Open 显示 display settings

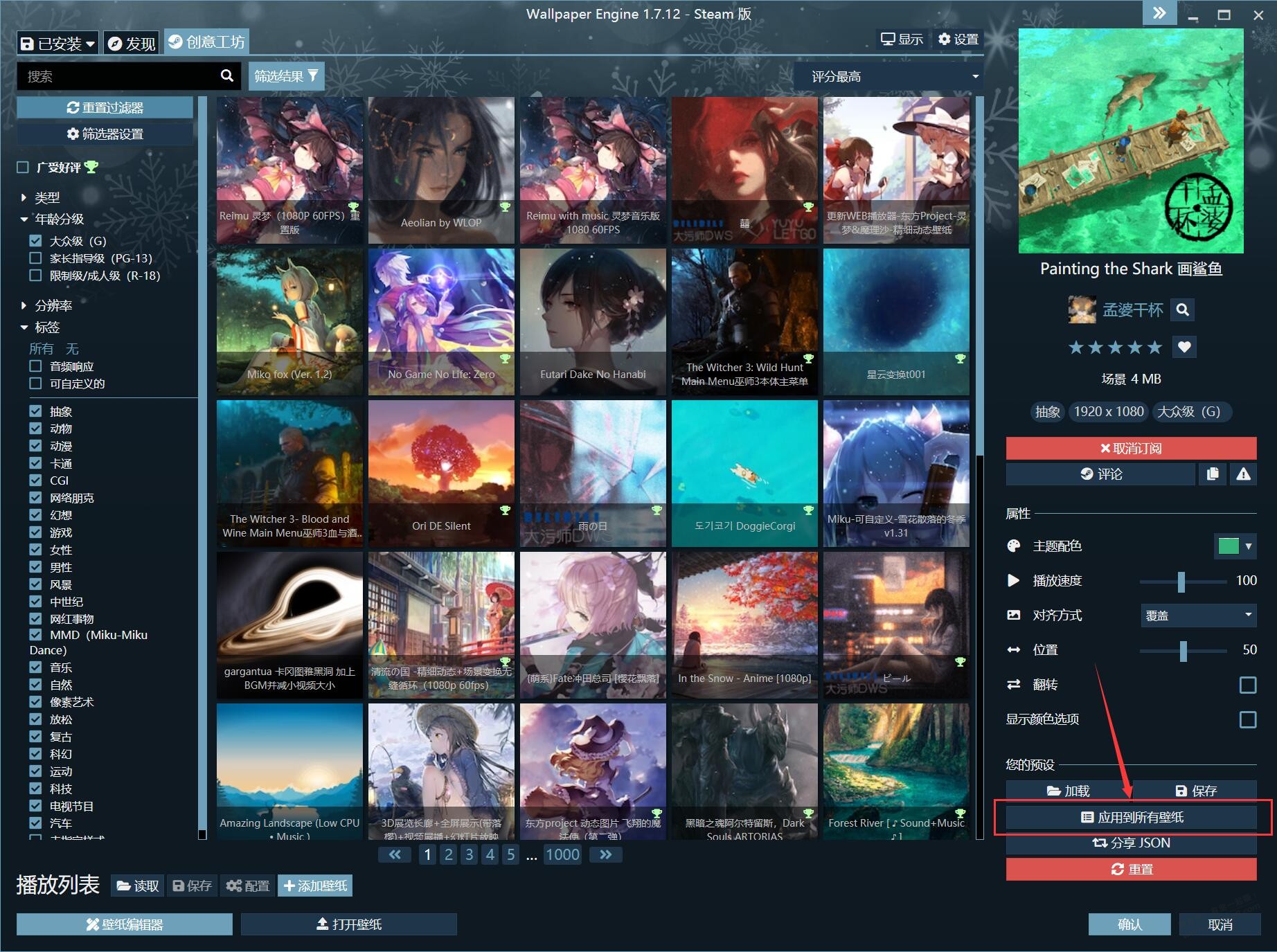point(902,39)
